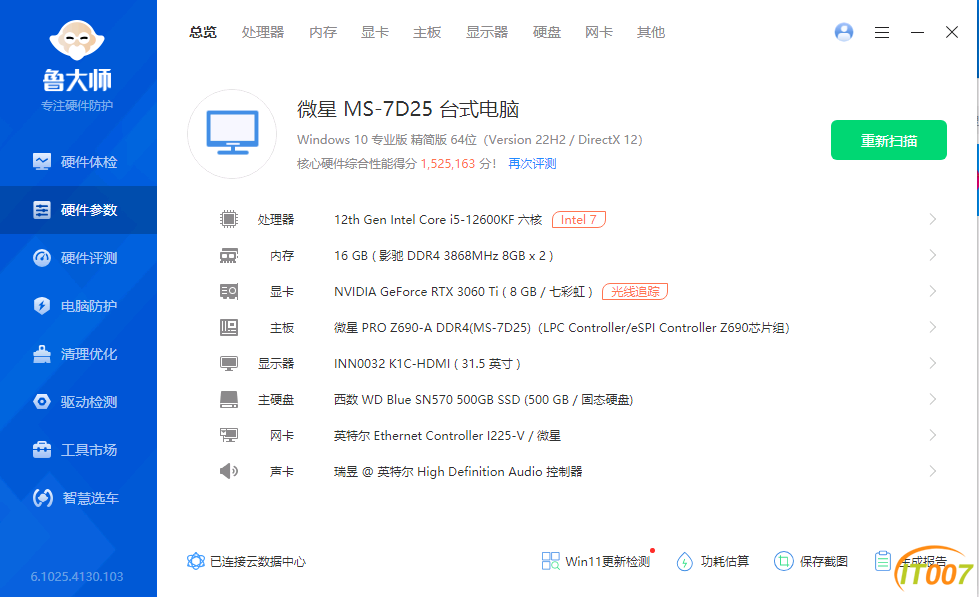This screenshot has height=597, width=979.
Task: Click the Win11更新检测 label
Action: coord(608,561)
